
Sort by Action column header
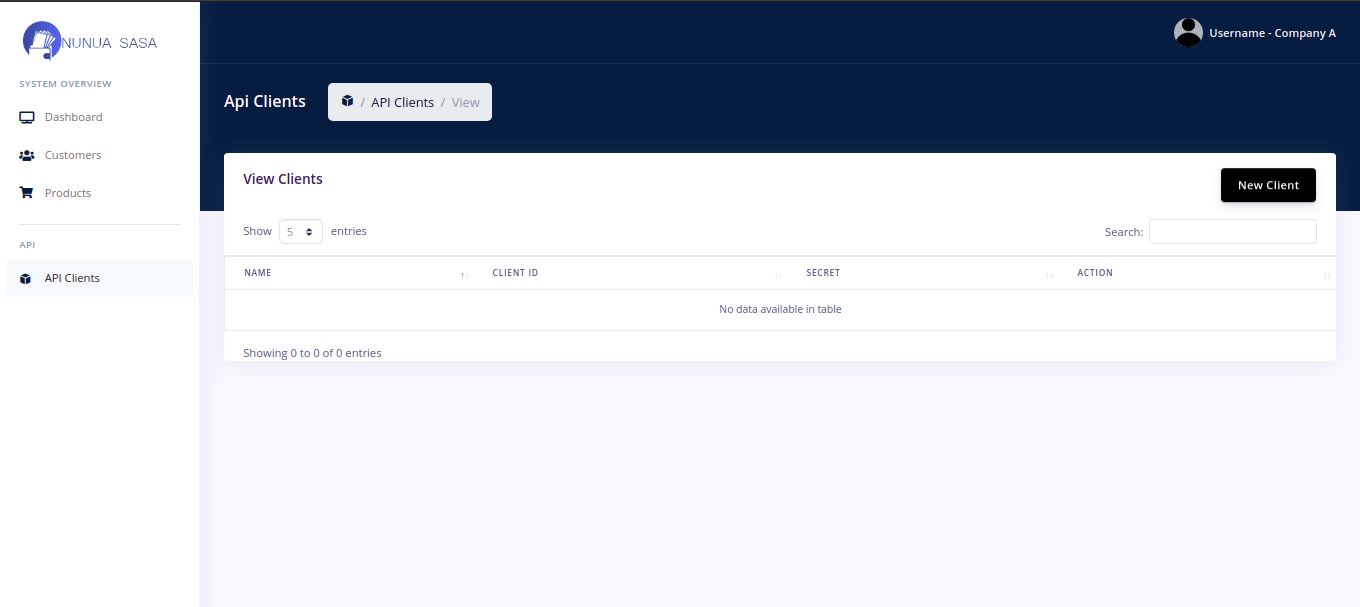point(1095,273)
